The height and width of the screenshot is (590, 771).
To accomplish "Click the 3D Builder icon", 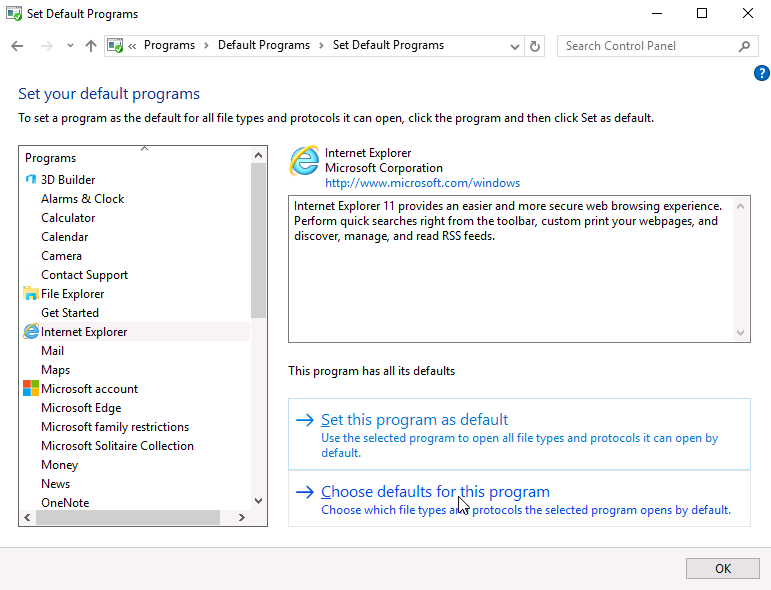I will click(x=31, y=179).
